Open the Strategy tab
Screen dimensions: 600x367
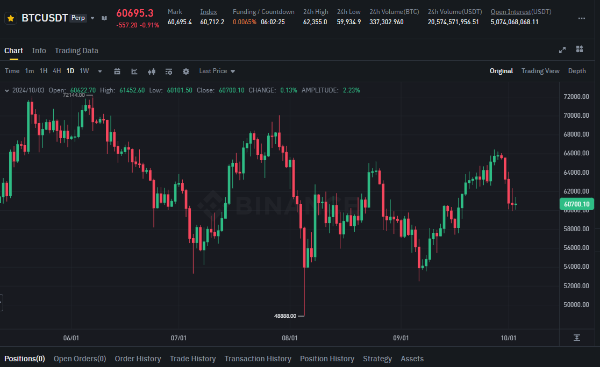coord(377,359)
